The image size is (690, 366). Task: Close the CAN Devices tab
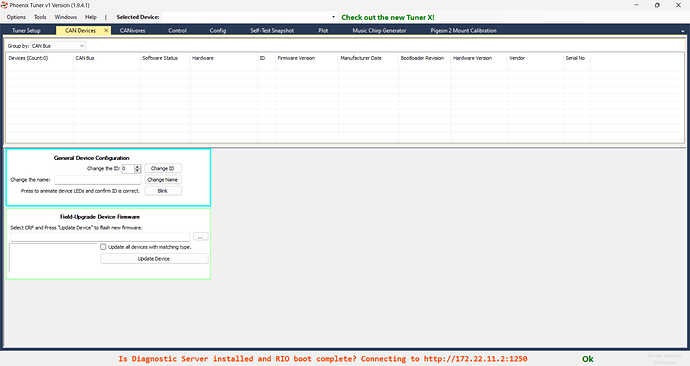(x=106, y=30)
